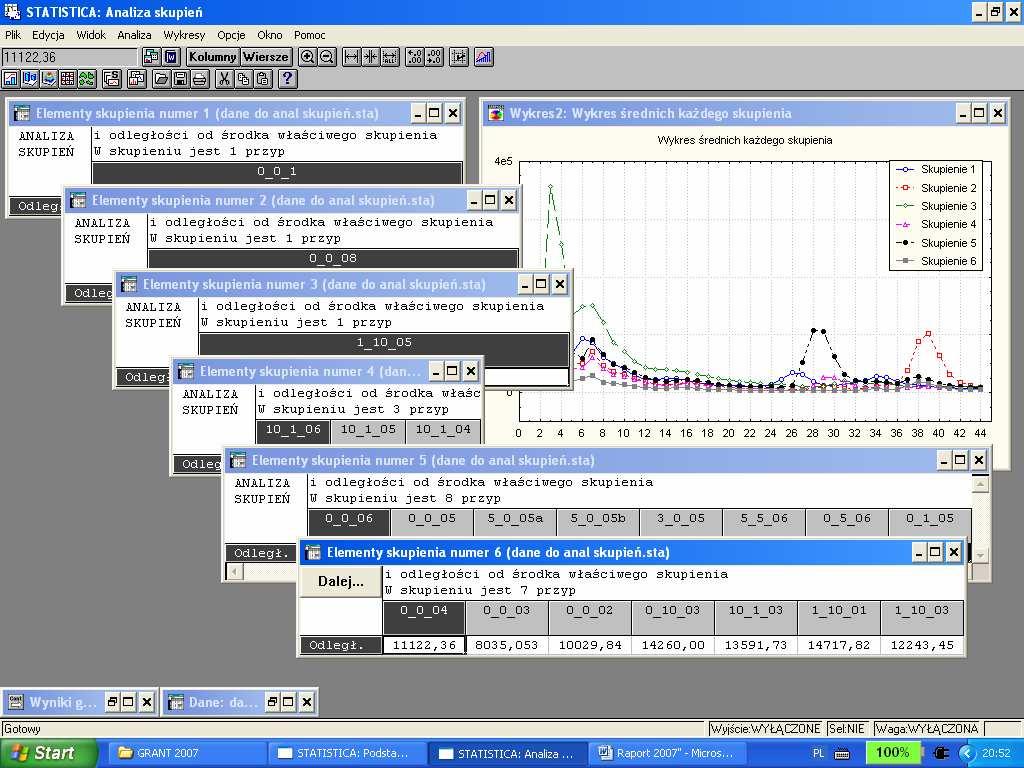Decrease column width with the narrow-arrows icon
Viewport: 1024px width, 768px height.
(x=370, y=57)
